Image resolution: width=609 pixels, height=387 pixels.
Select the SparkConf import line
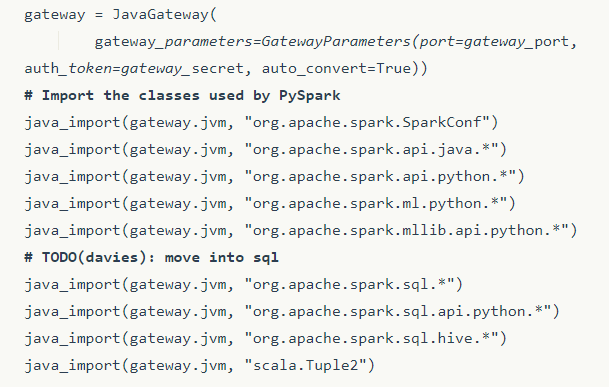click(261, 123)
